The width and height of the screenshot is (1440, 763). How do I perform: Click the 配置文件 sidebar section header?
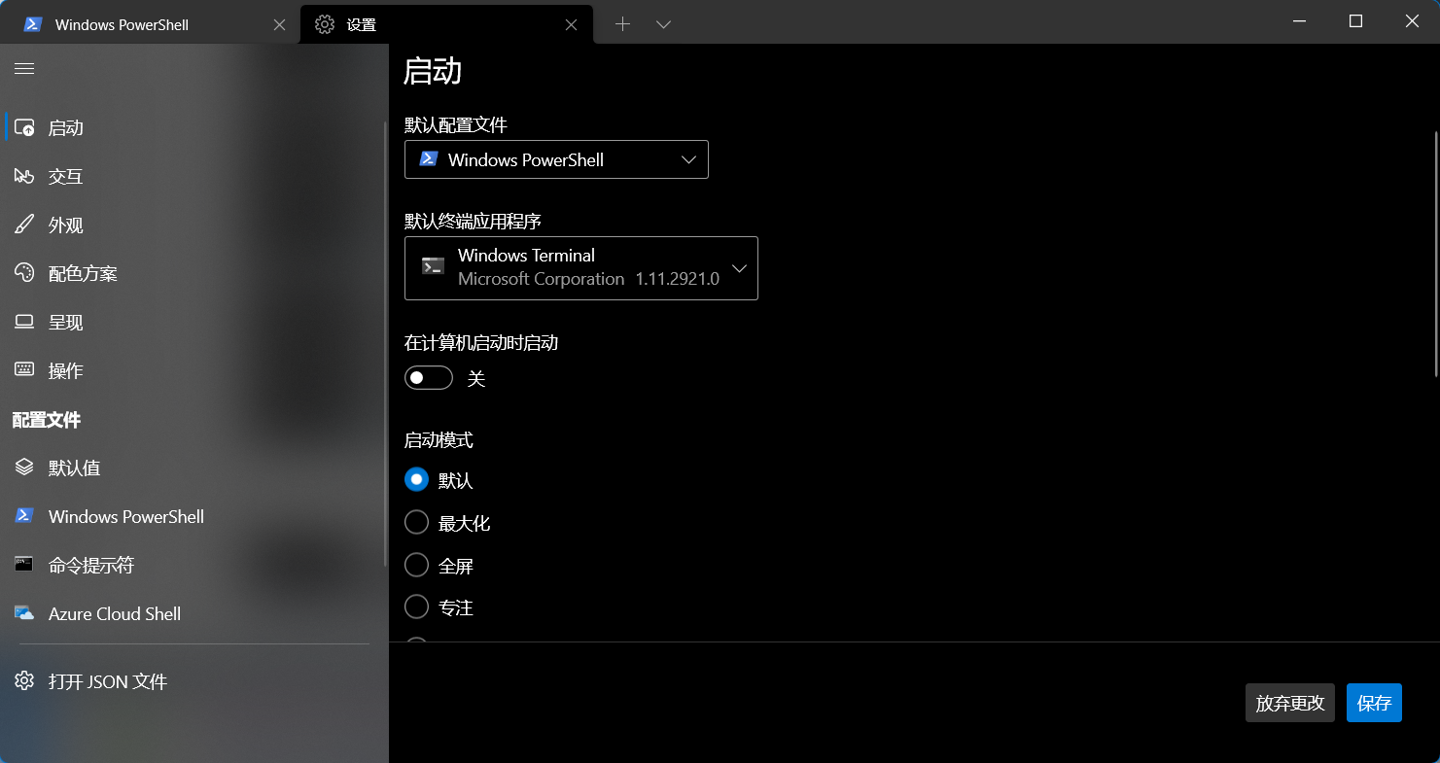tap(46, 420)
